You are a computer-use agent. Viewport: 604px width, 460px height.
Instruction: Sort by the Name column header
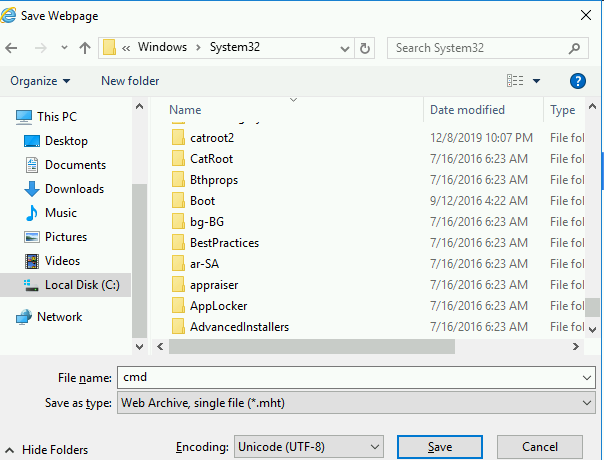click(x=185, y=110)
